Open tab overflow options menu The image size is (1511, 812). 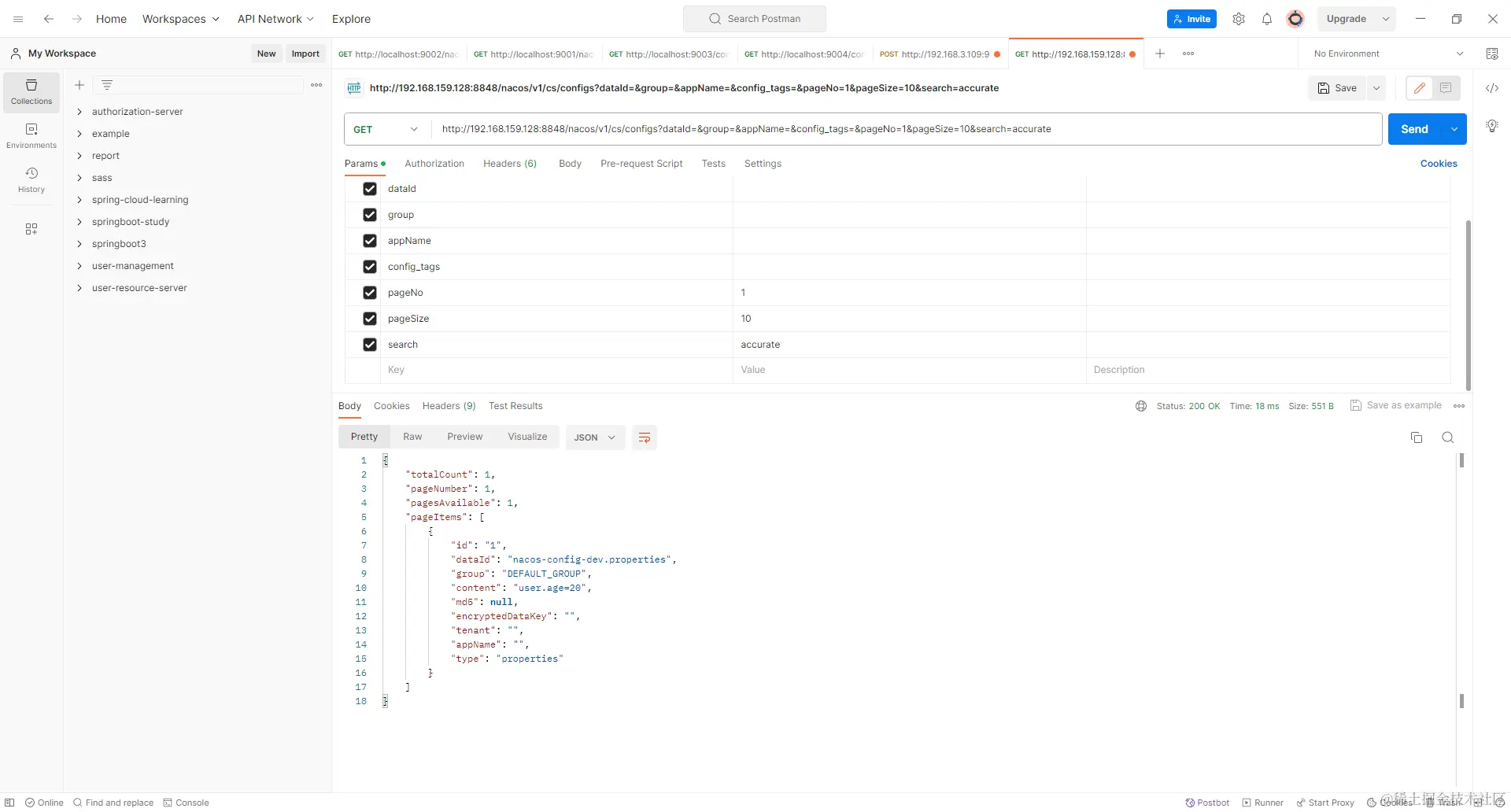click(1188, 54)
